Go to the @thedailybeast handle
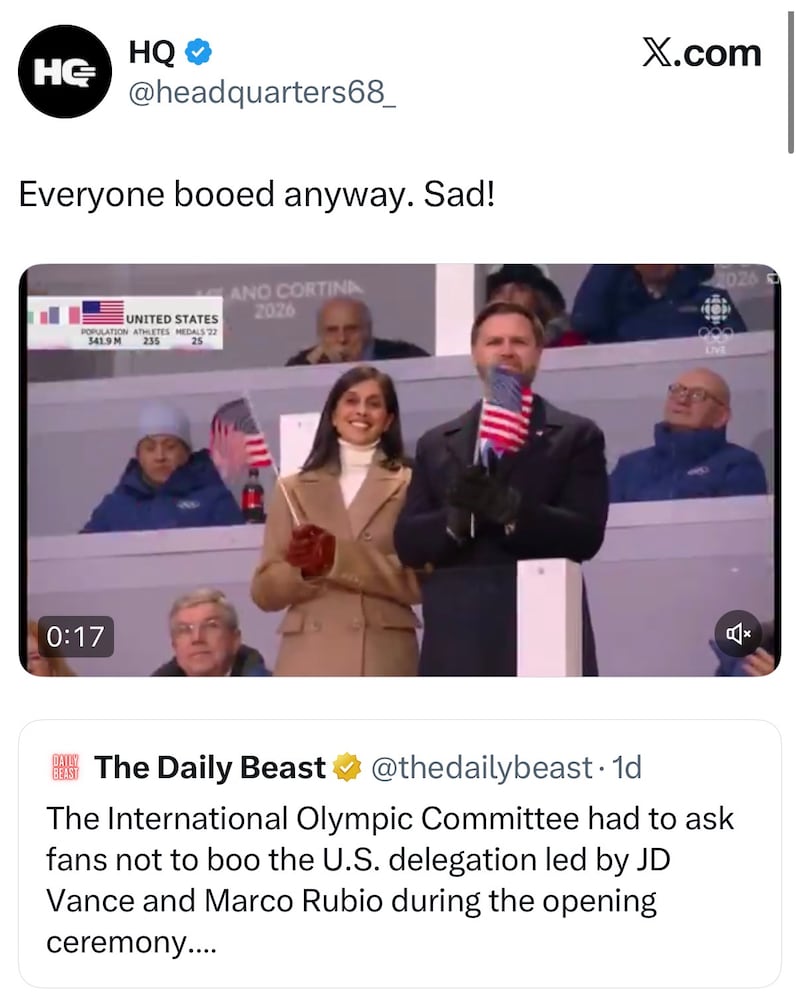The width and height of the screenshot is (800, 1003). coord(481,768)
